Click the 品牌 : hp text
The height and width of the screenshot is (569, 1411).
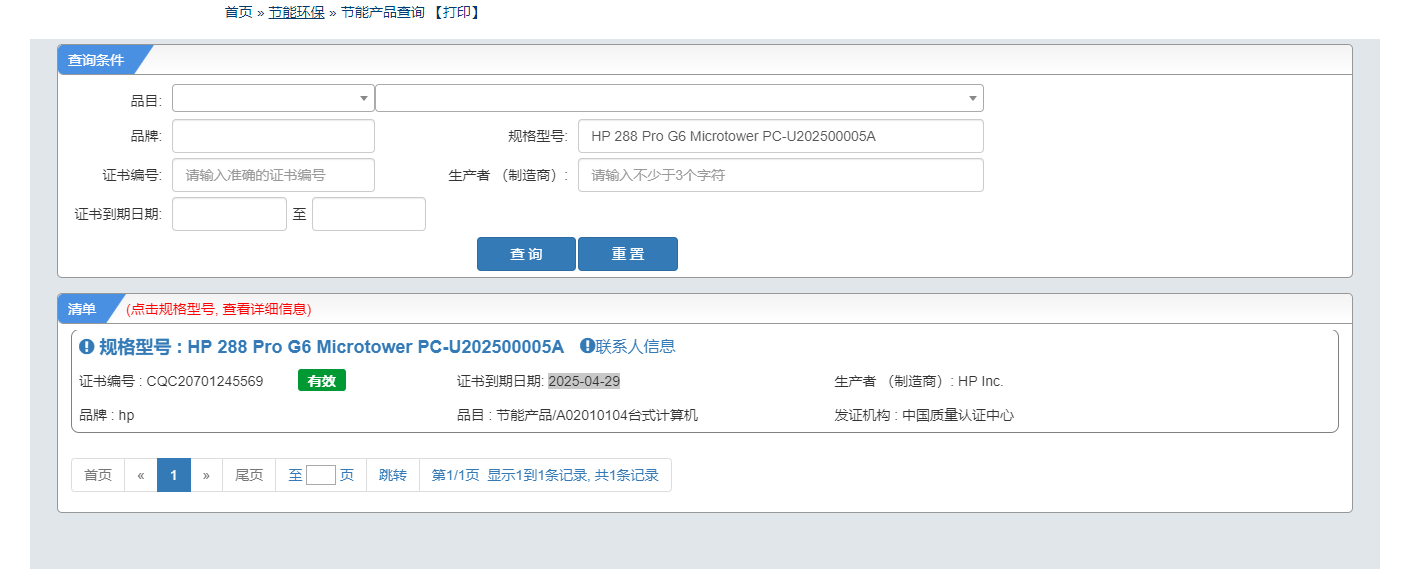[x=106, y=415]
